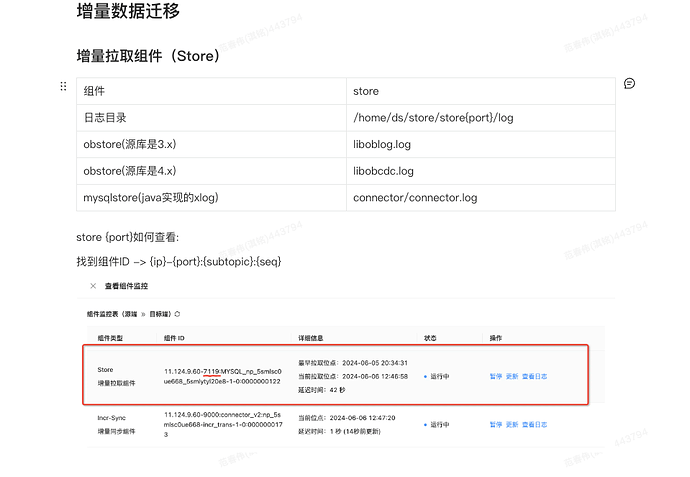This screenshot has height=477, width=690.
Task: Click 暂停 link in Store row
Action: 496,376
